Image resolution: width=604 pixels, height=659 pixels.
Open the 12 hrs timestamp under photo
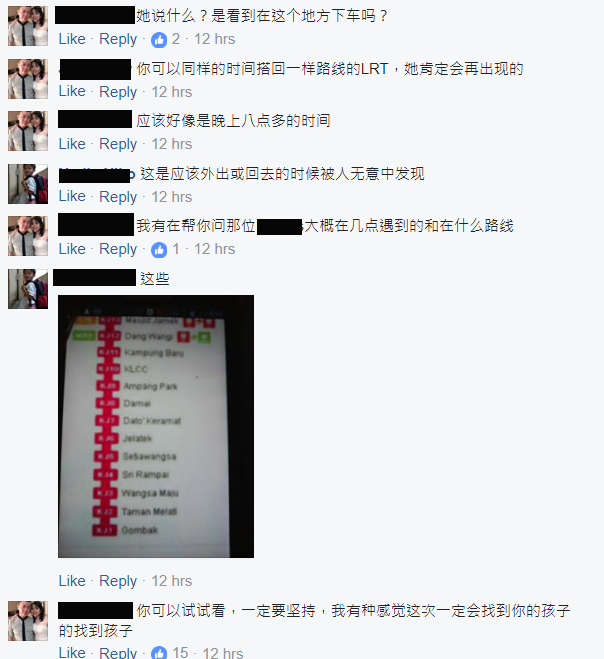tap(171, 581)
